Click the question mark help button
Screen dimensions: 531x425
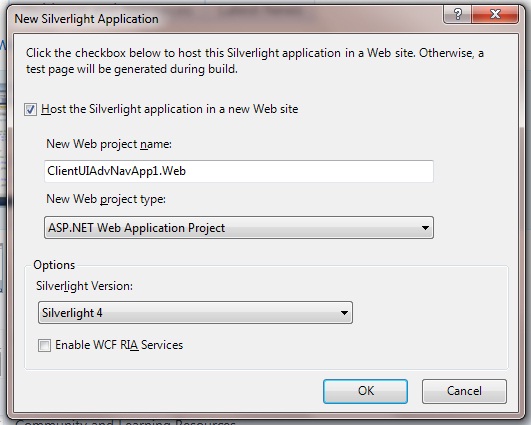coord(457,14)
